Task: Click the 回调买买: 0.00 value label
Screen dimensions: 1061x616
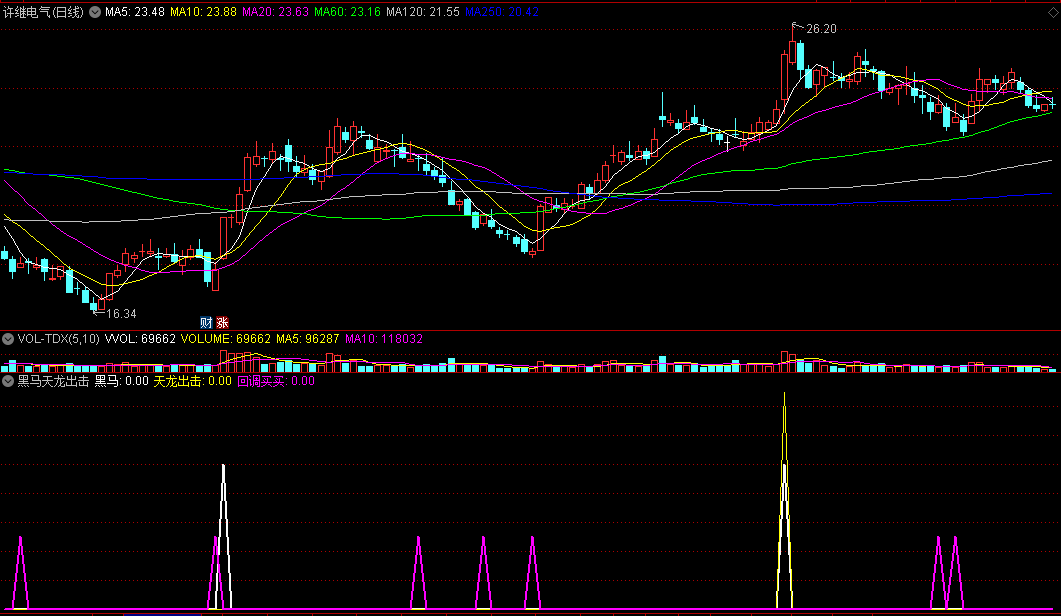Action: tap(275, 381)
